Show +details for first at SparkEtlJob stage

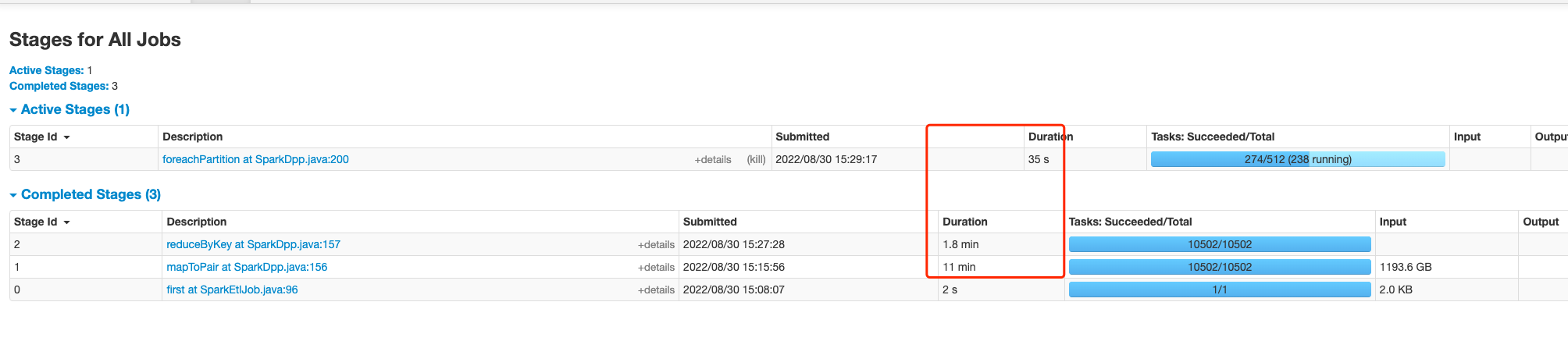pos(656,289)
